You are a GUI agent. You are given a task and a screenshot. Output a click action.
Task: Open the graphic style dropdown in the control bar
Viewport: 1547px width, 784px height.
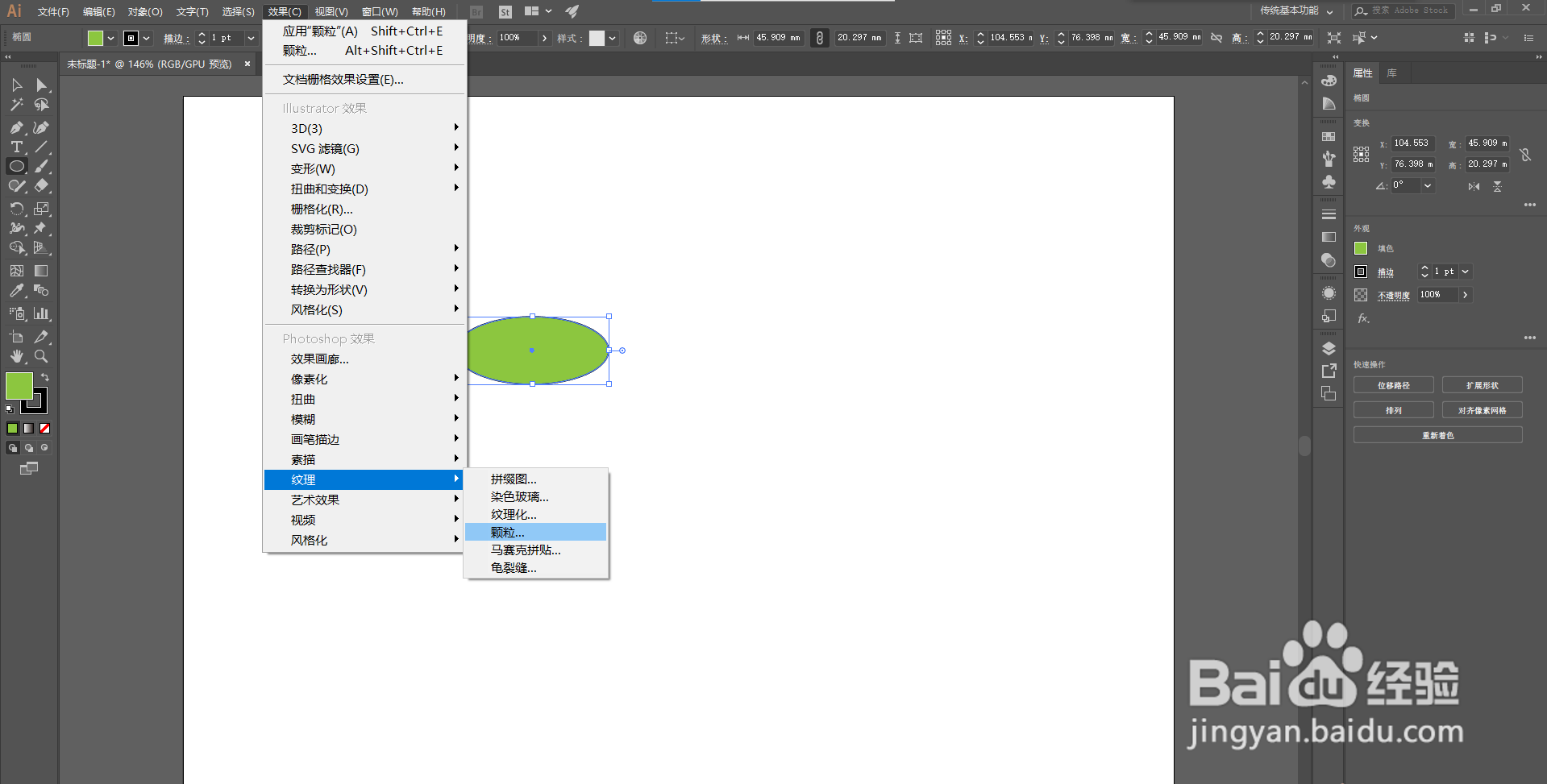pos(613,38)
